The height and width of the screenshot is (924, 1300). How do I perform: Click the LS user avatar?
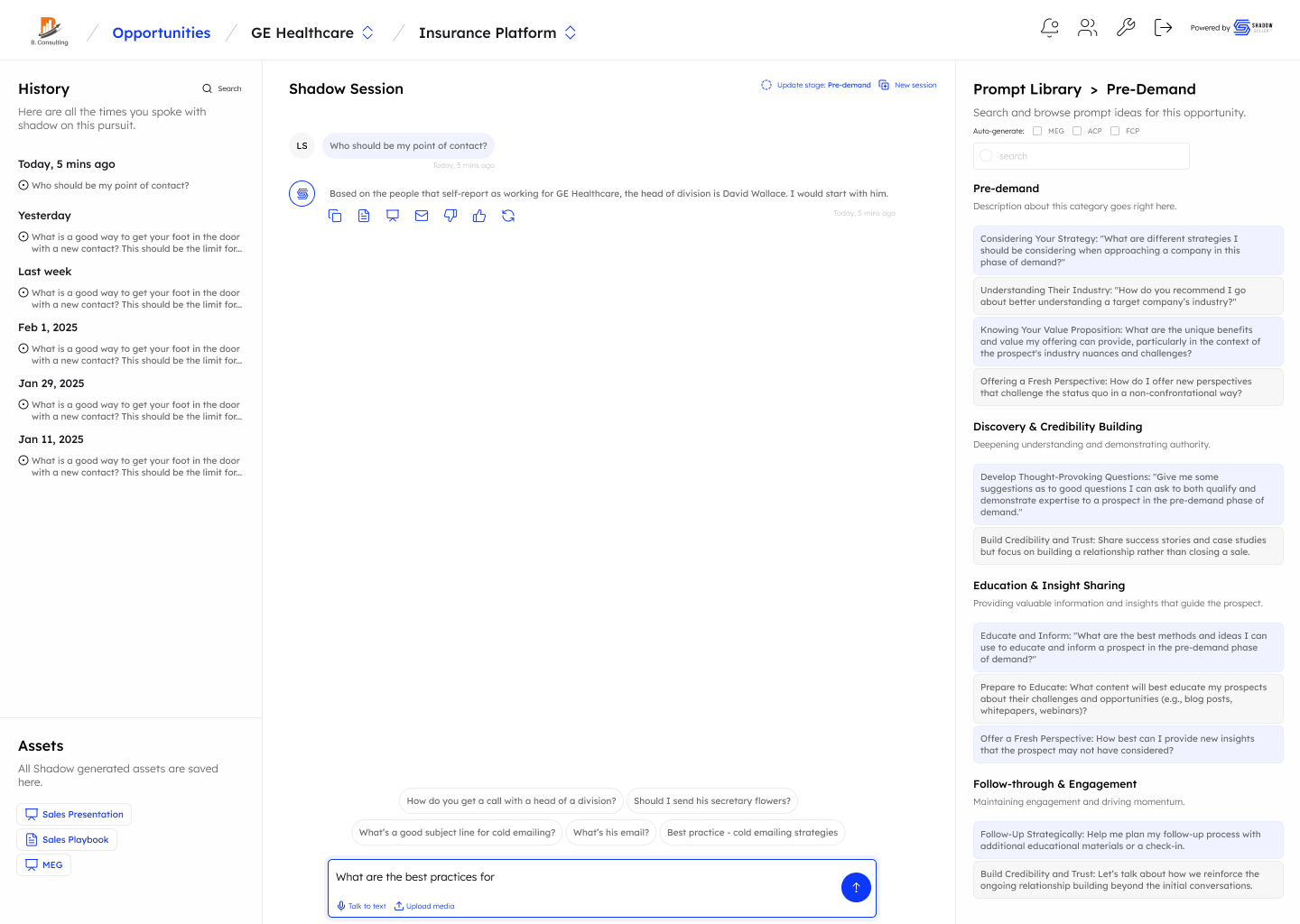point(302,145)
